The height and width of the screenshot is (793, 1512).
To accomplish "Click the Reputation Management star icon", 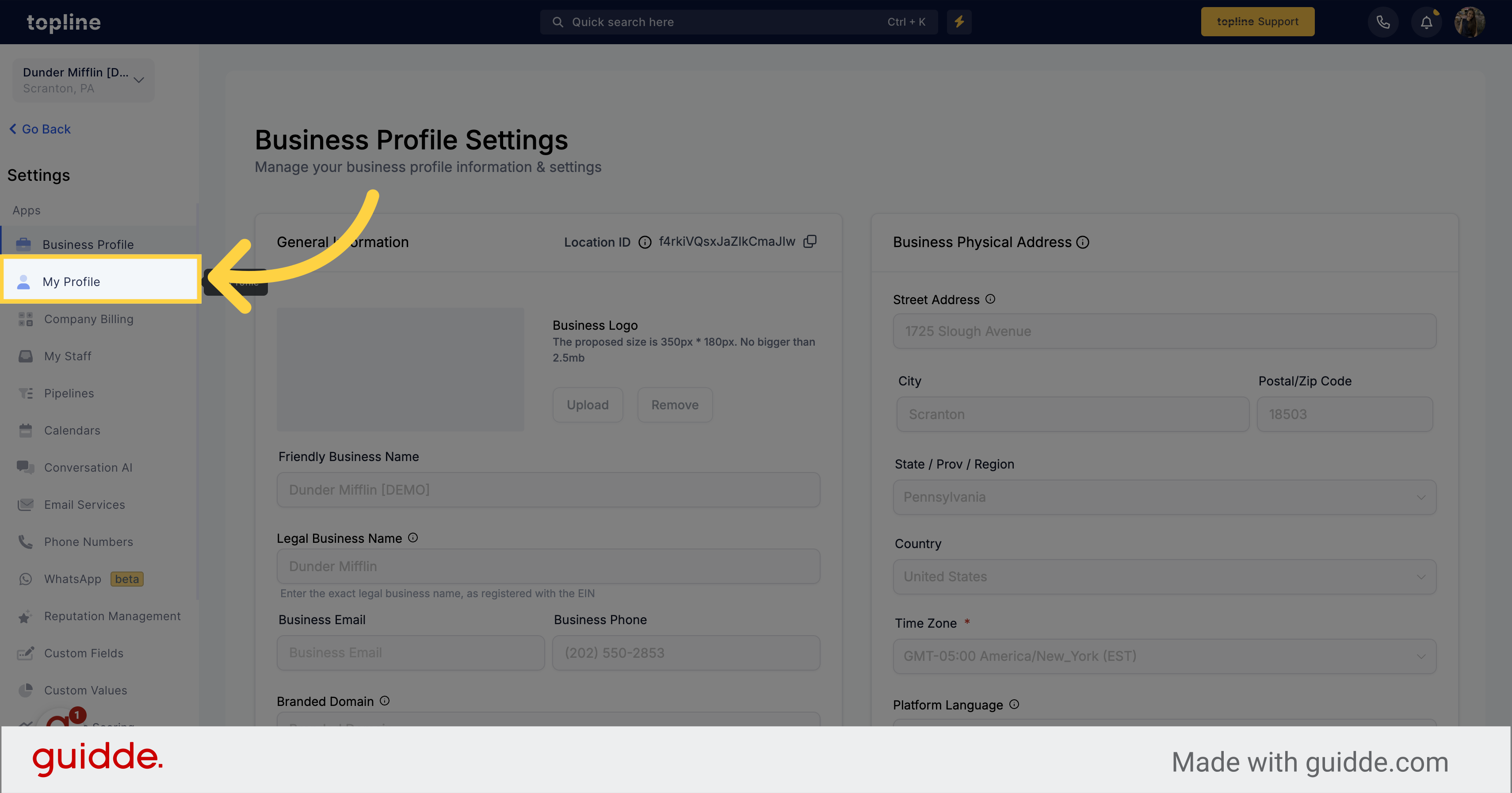I will tap(25, 616).
